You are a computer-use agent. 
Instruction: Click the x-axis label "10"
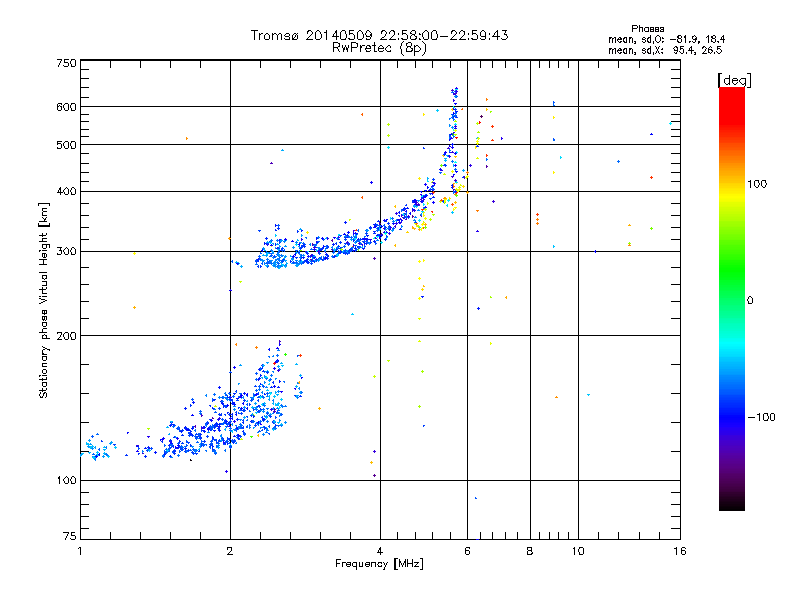pyautogui.click(x=578, y=551)
